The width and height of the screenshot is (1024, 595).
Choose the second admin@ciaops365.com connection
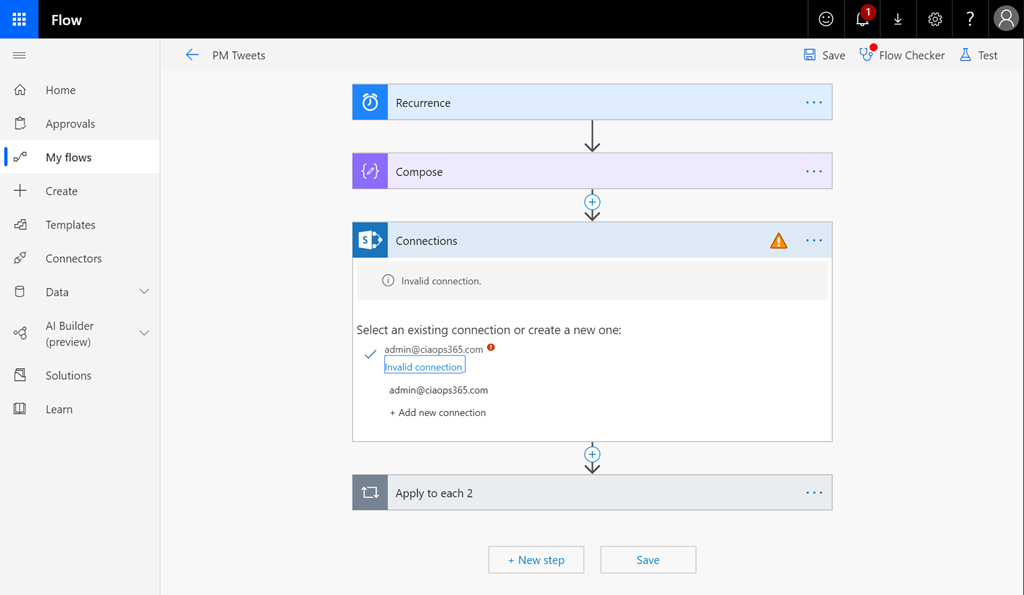(x=438, y=390)
